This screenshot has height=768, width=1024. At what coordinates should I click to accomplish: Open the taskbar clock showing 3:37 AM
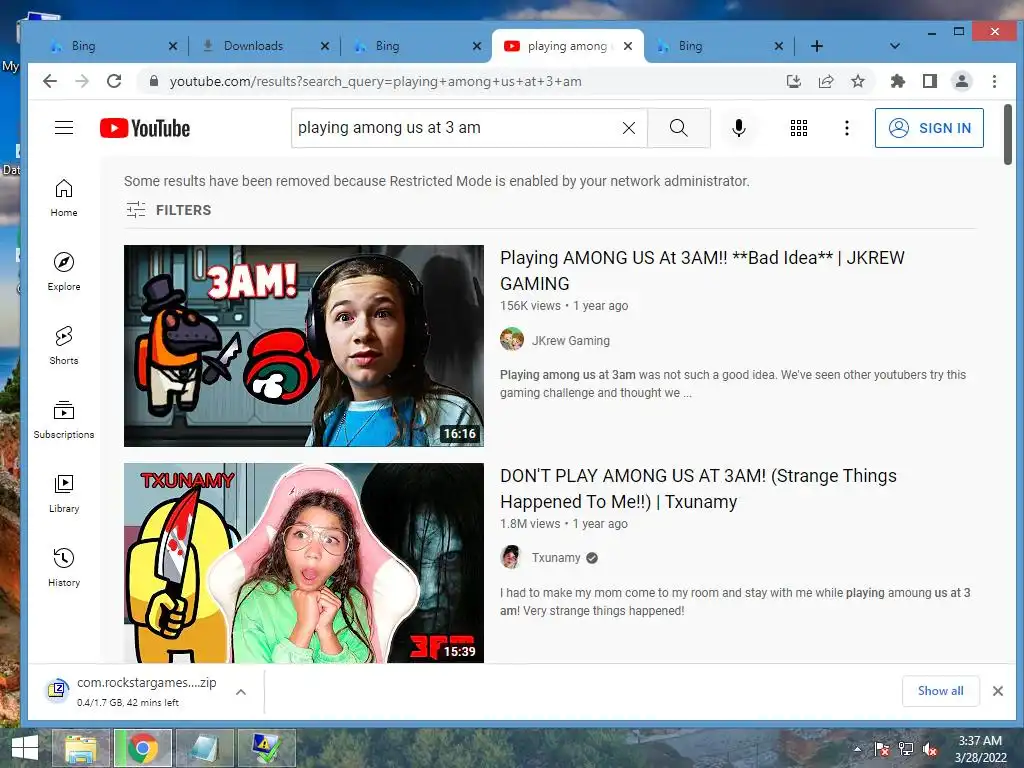980,749
